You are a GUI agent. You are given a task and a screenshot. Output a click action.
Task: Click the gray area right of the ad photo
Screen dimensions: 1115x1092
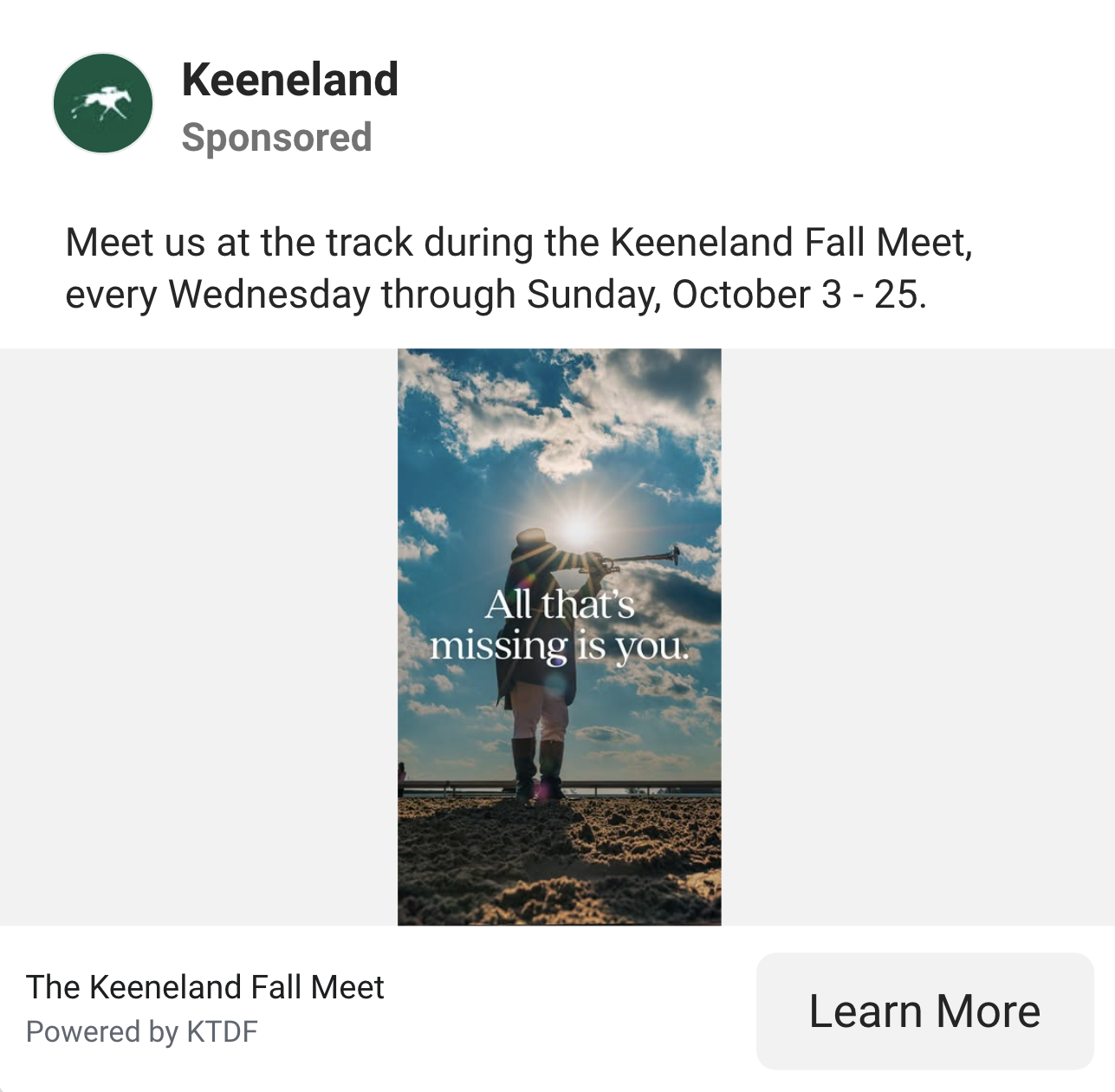click(917, 637)
